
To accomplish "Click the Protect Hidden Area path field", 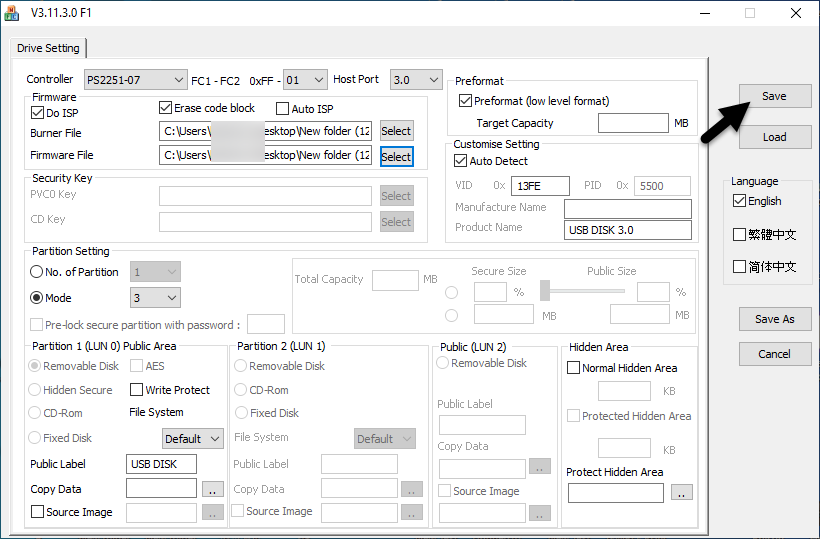I will click(616, 493).
